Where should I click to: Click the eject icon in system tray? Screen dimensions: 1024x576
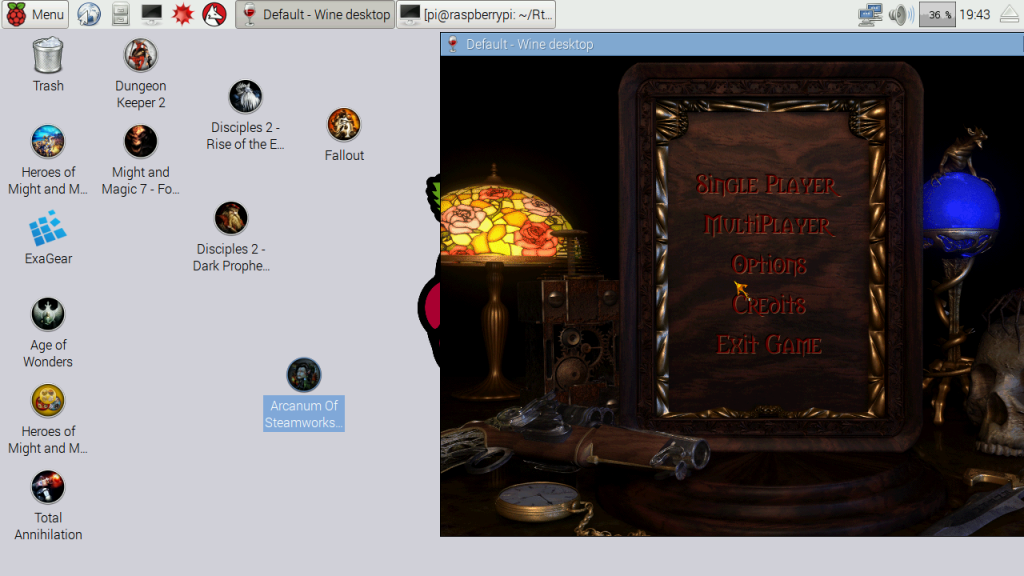click(x=1010, y=14)
